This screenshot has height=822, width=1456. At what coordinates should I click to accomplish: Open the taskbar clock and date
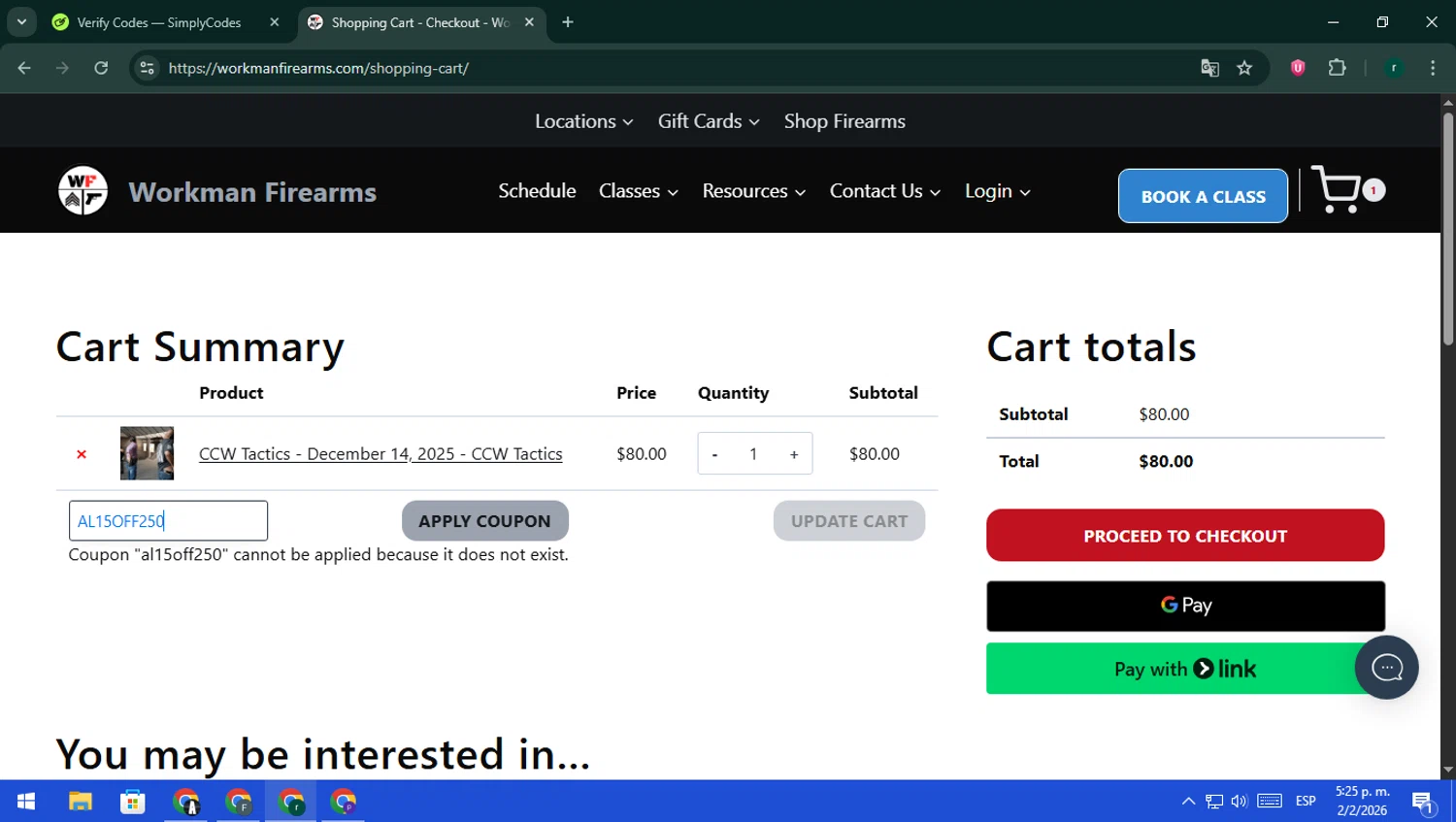point(1362,802)
